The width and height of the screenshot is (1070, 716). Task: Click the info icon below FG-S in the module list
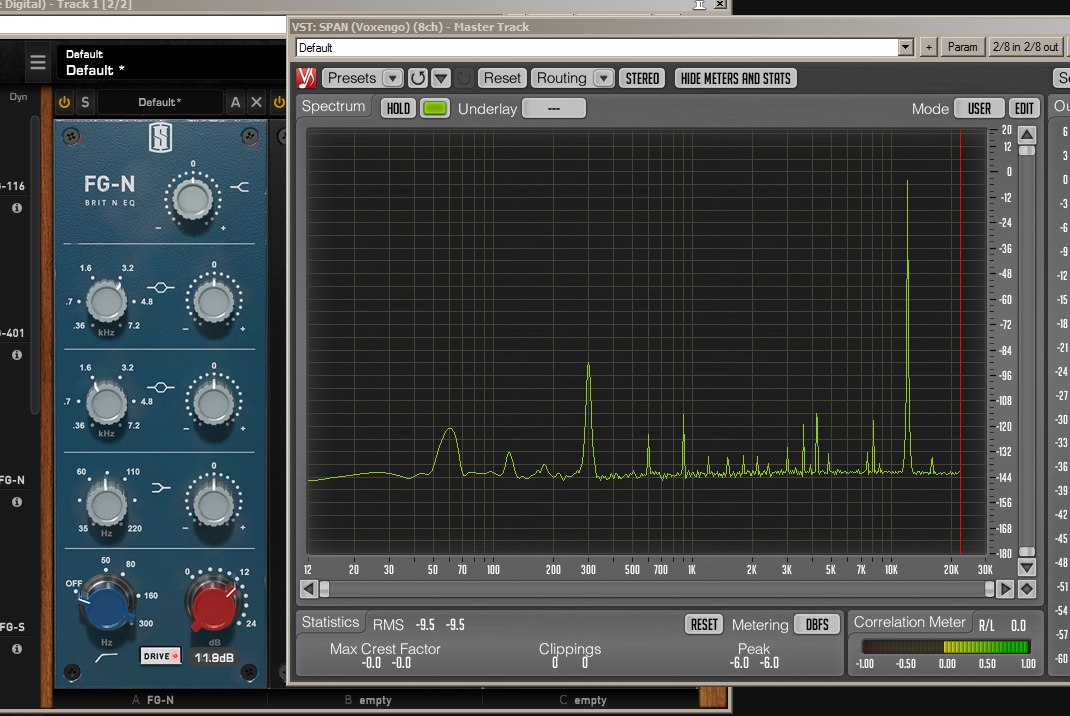16,649
